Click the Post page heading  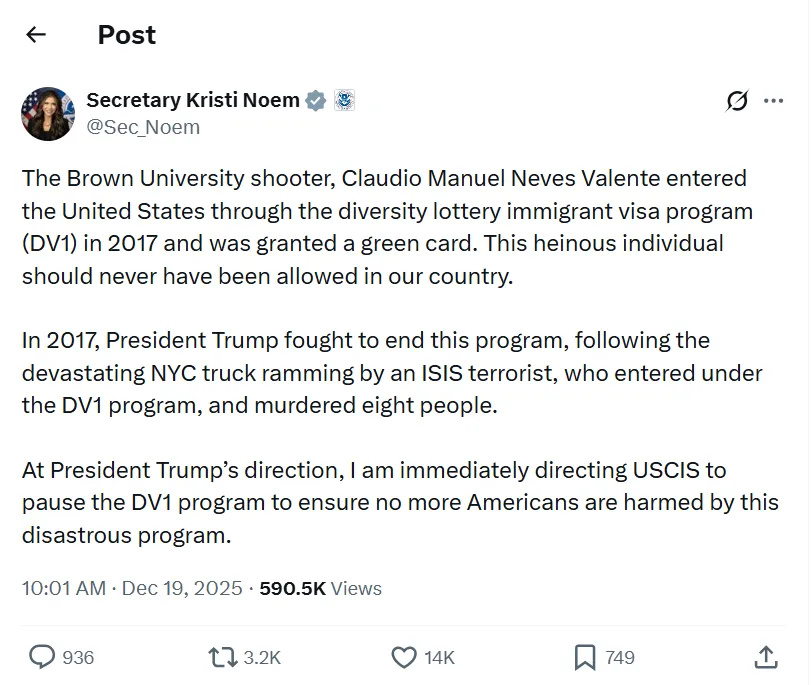(x=127, y=35)
